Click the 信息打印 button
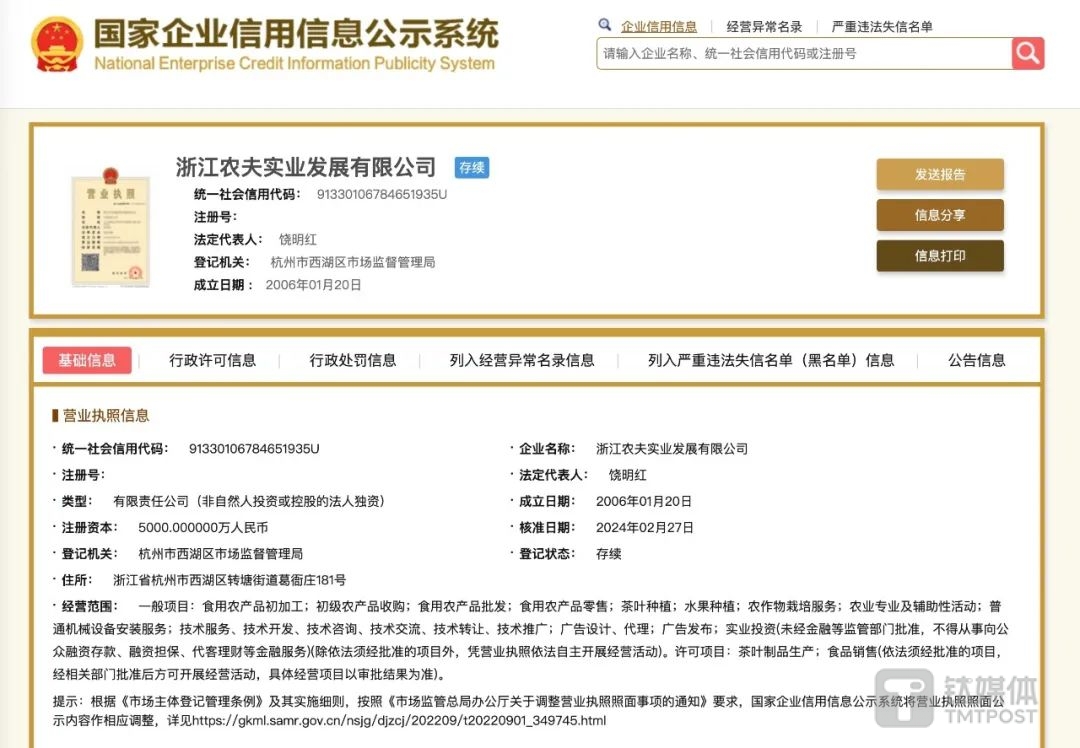This screenshot has width=1080, height=748. tap(940, 256)
